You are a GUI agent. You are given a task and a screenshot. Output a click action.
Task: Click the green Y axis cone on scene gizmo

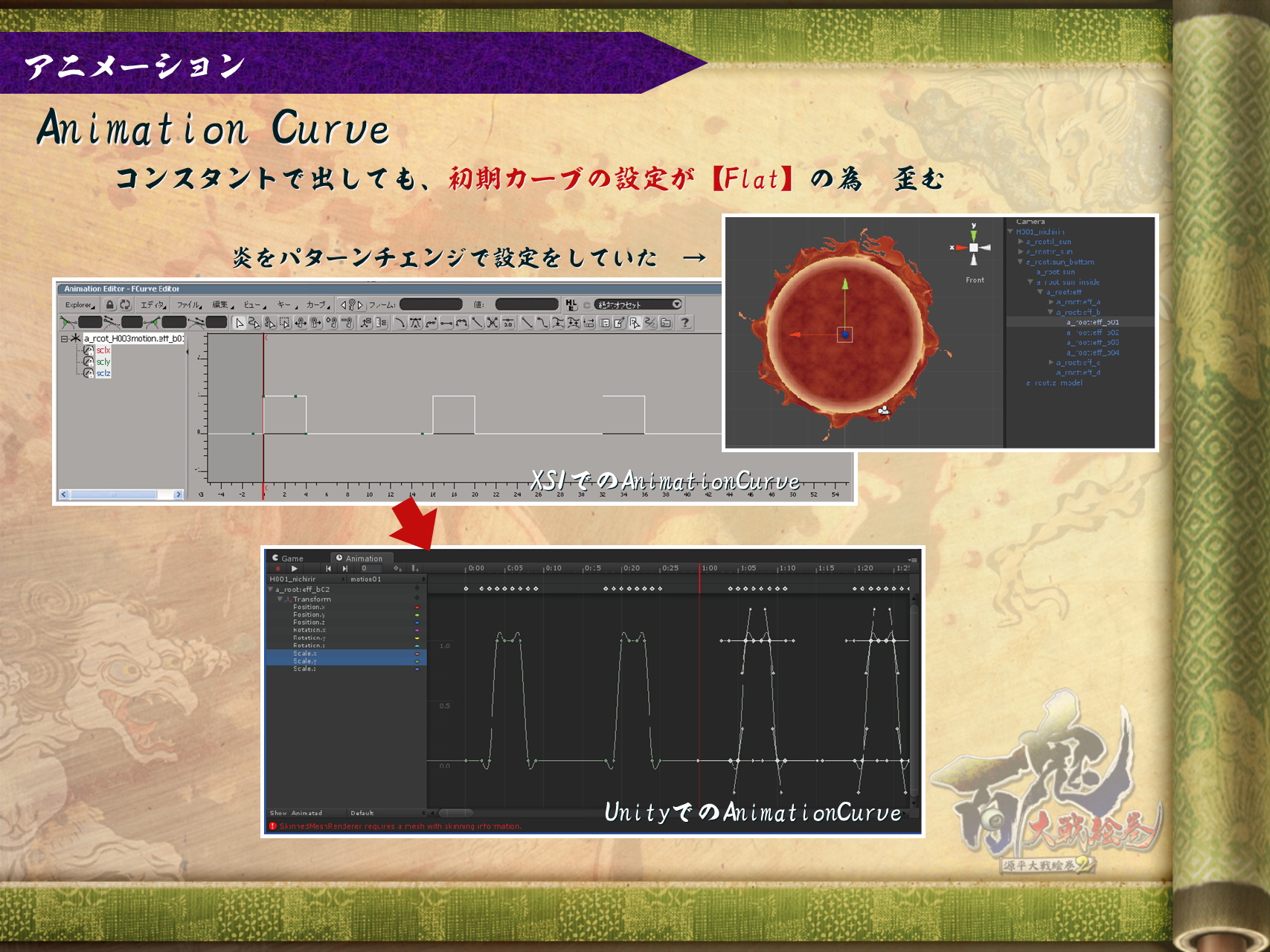pos(973,236)
